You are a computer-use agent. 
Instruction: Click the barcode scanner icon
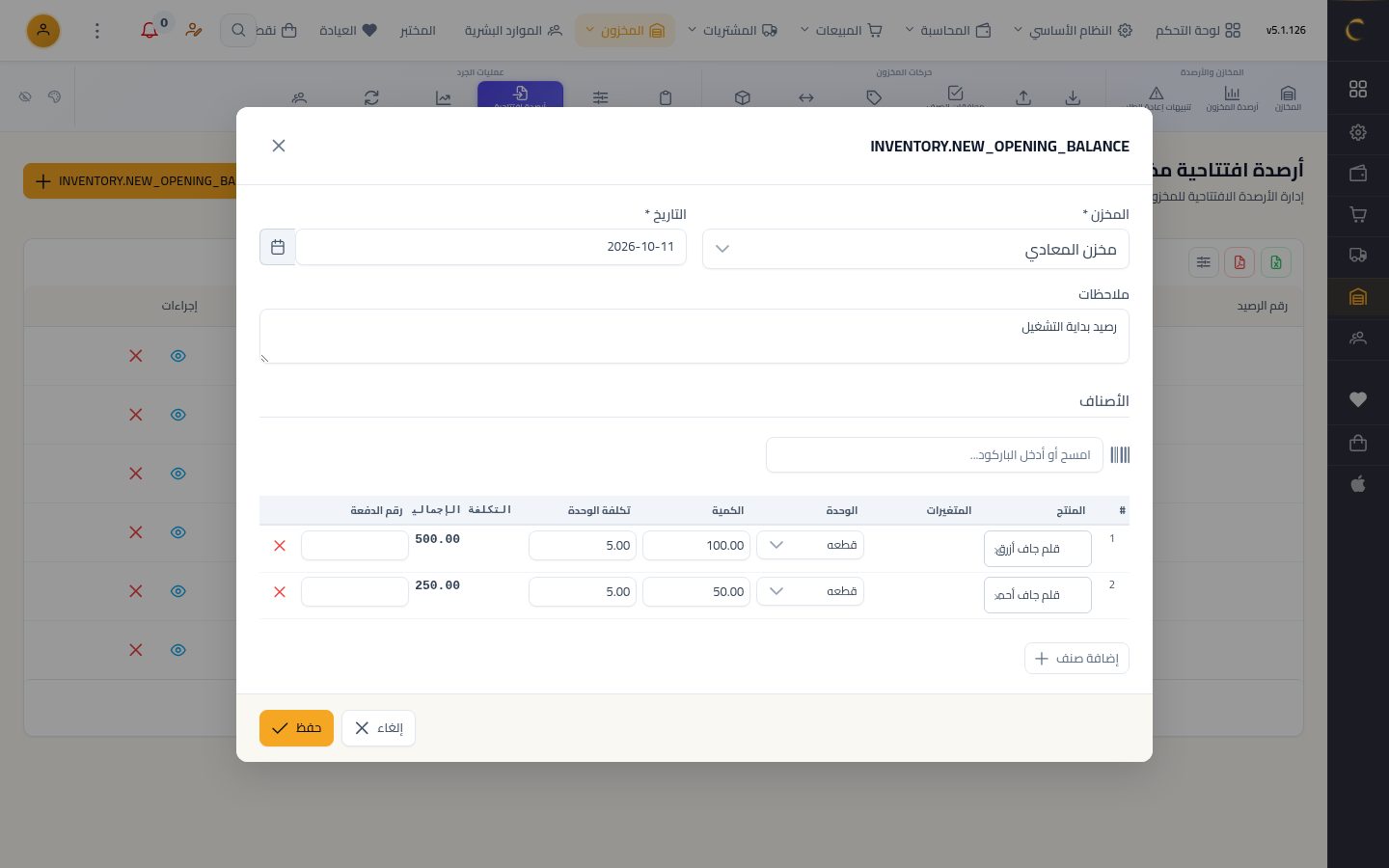coord(1120,455)
